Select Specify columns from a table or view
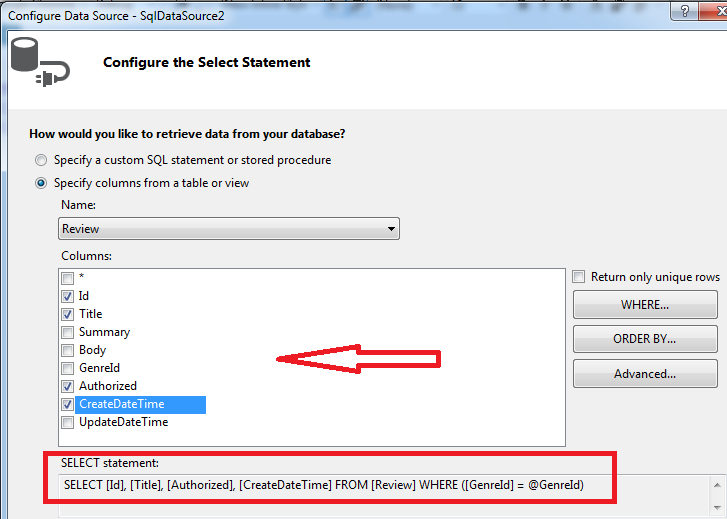727x519 pixels. (41, 183)
